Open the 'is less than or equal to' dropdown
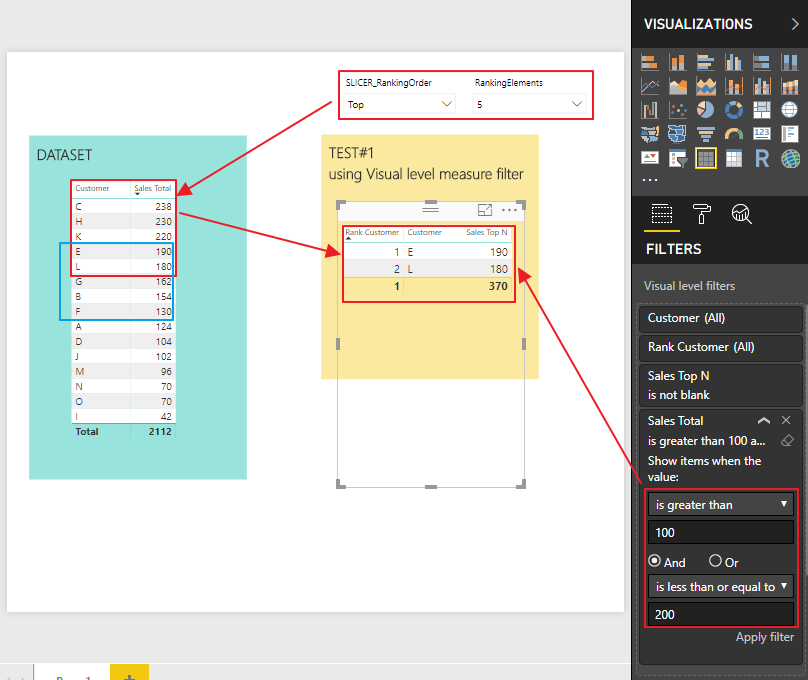808x680 pixels. pos(720,586)
